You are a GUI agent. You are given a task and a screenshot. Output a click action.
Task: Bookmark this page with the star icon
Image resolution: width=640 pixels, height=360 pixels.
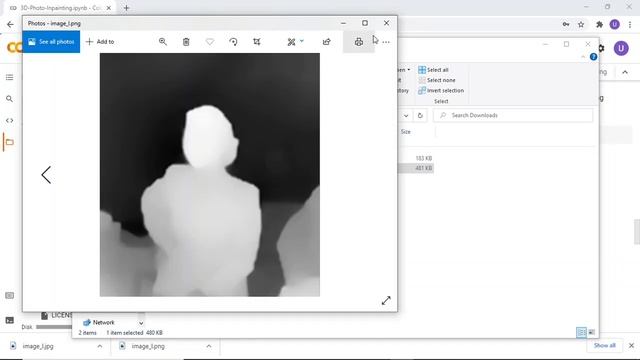pos(581,24)
